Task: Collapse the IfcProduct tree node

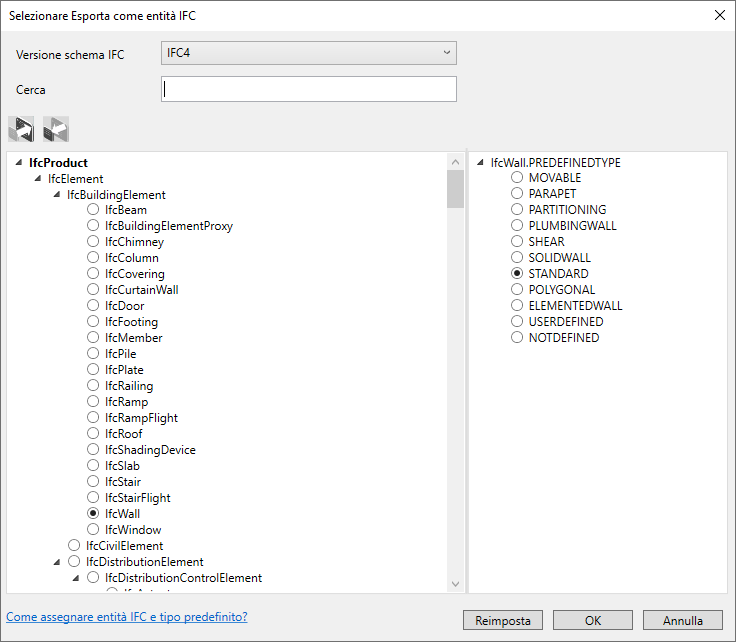Action: pos(19,162)
